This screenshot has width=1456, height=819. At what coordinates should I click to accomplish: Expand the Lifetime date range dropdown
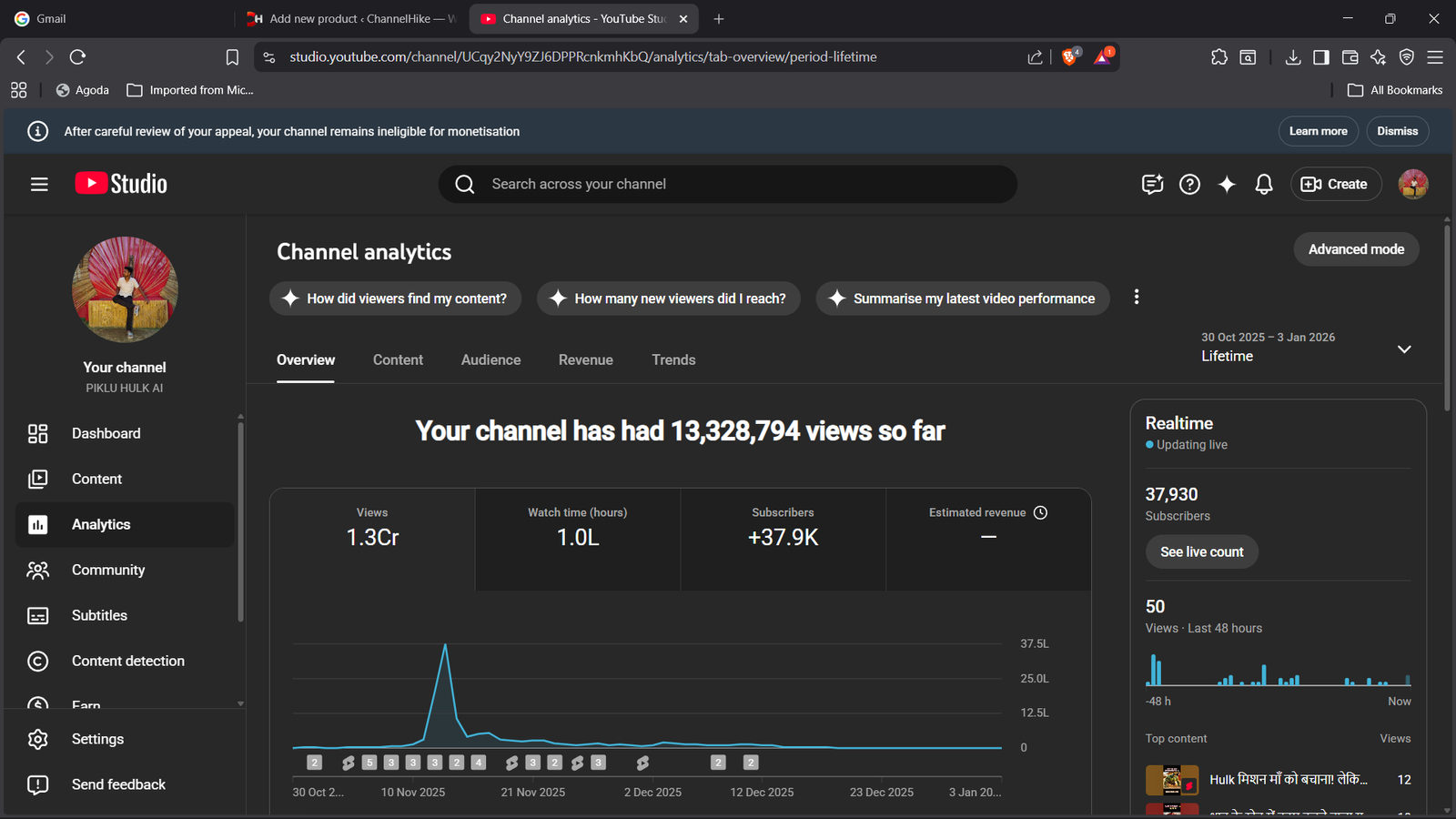click(x=1403, y=349)
